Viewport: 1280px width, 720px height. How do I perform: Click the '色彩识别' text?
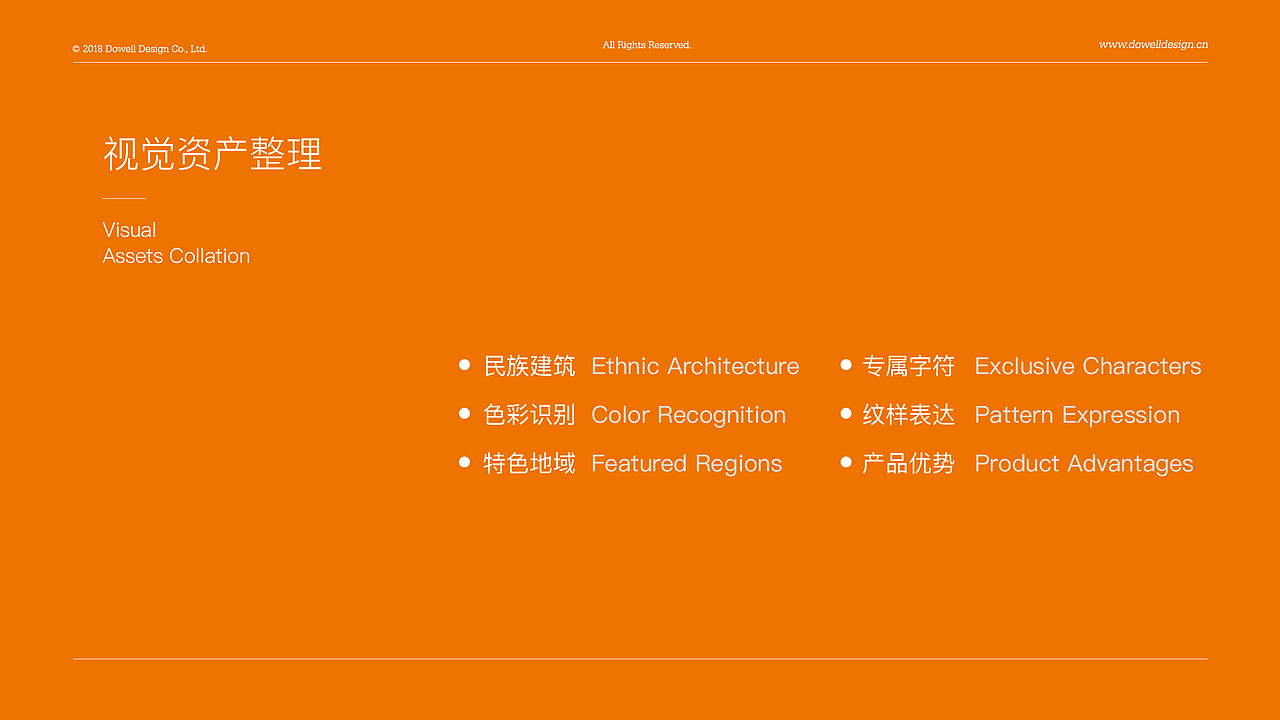pyautogui.click(x=530, y=415)
